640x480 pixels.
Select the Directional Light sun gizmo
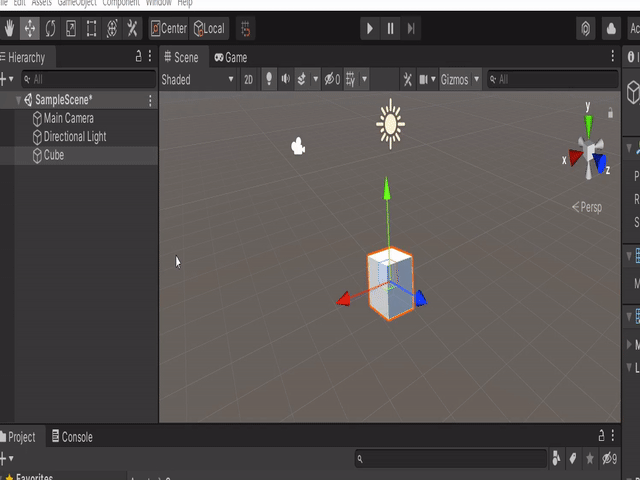pyautogui.click(x=391, y=124)
